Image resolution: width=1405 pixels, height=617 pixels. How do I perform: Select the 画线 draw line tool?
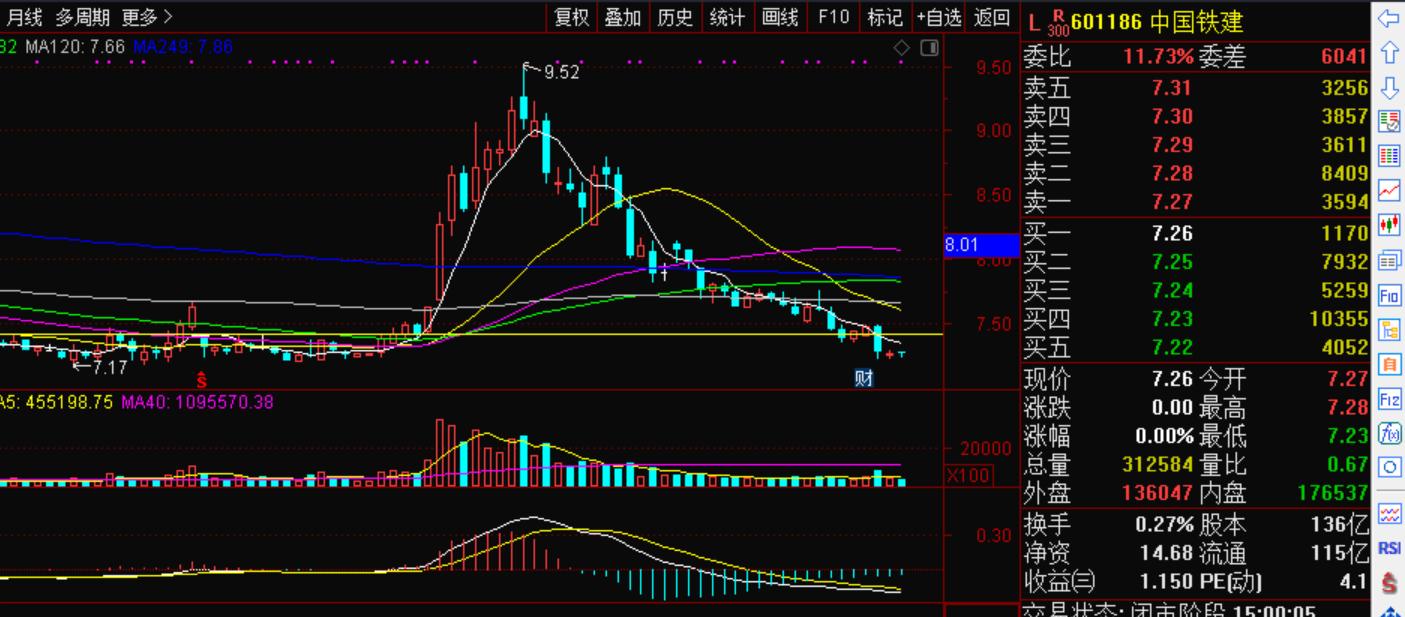[779, 17]
